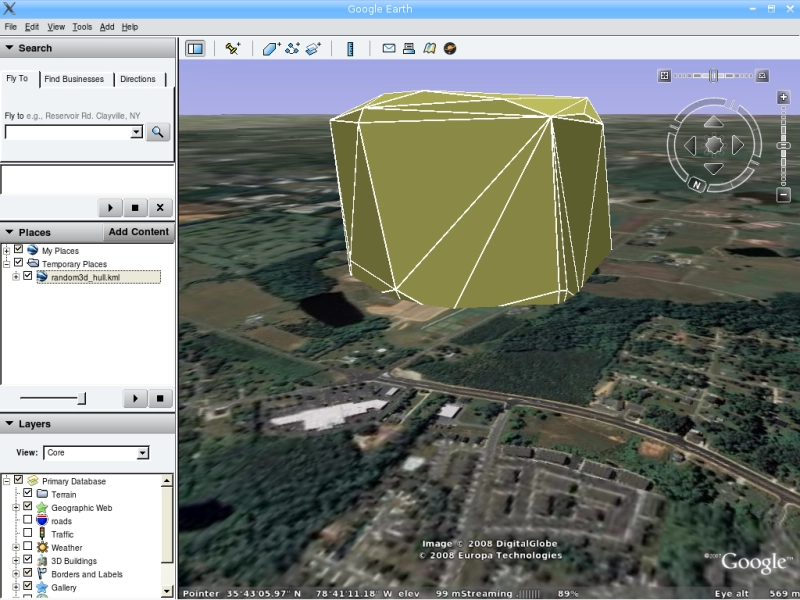The image size is (800, 600).
Task: Stop the search results tour
Action: (135, 208)
